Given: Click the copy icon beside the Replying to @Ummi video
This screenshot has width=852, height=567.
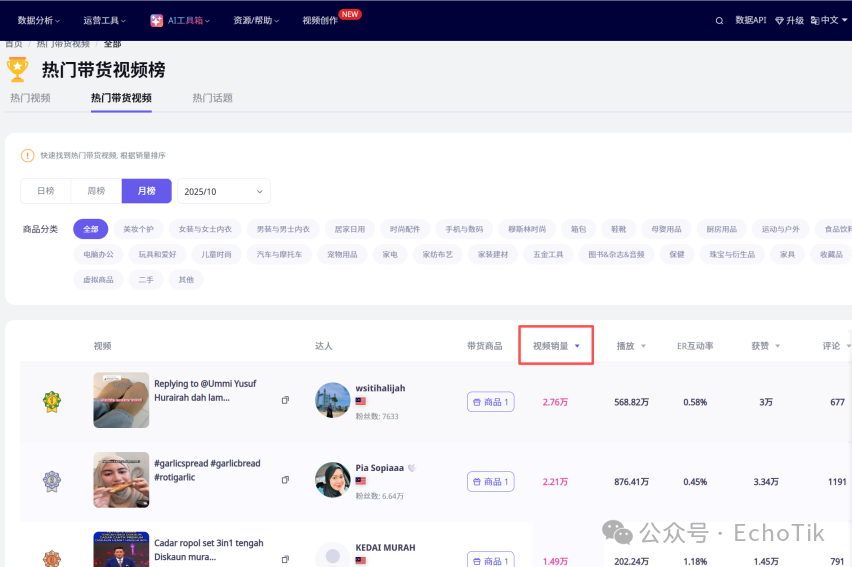Looking at the screenshot, I should pos(285,400).
